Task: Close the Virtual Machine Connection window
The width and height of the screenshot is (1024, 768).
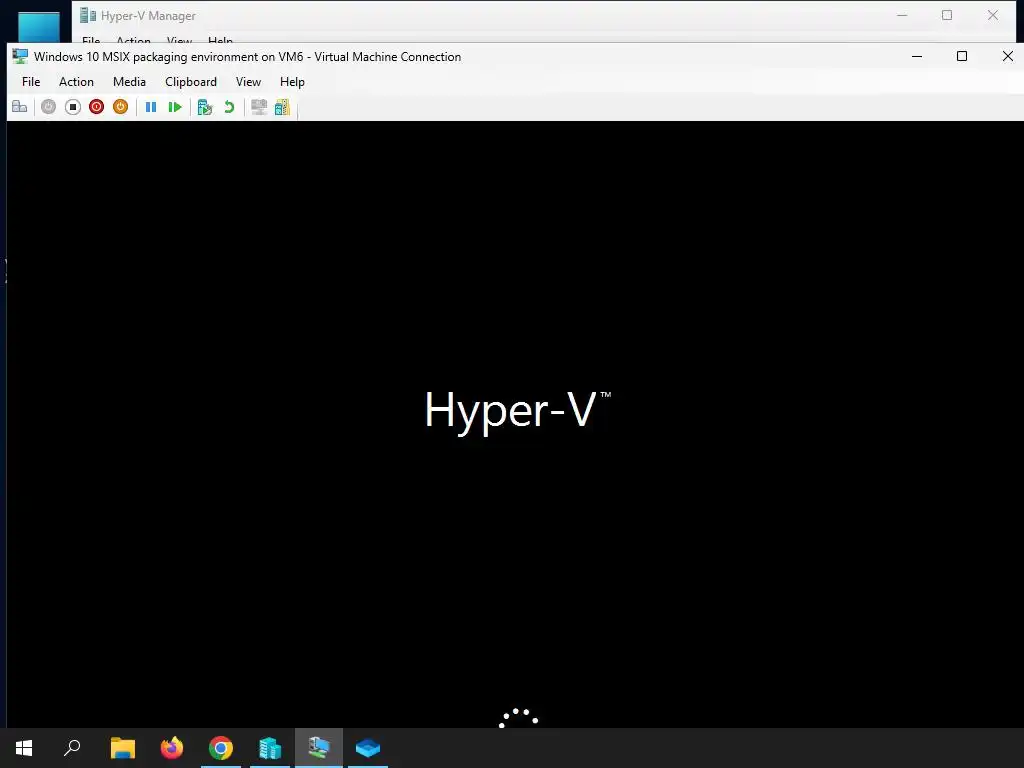Action: [x=1008, y=56]
